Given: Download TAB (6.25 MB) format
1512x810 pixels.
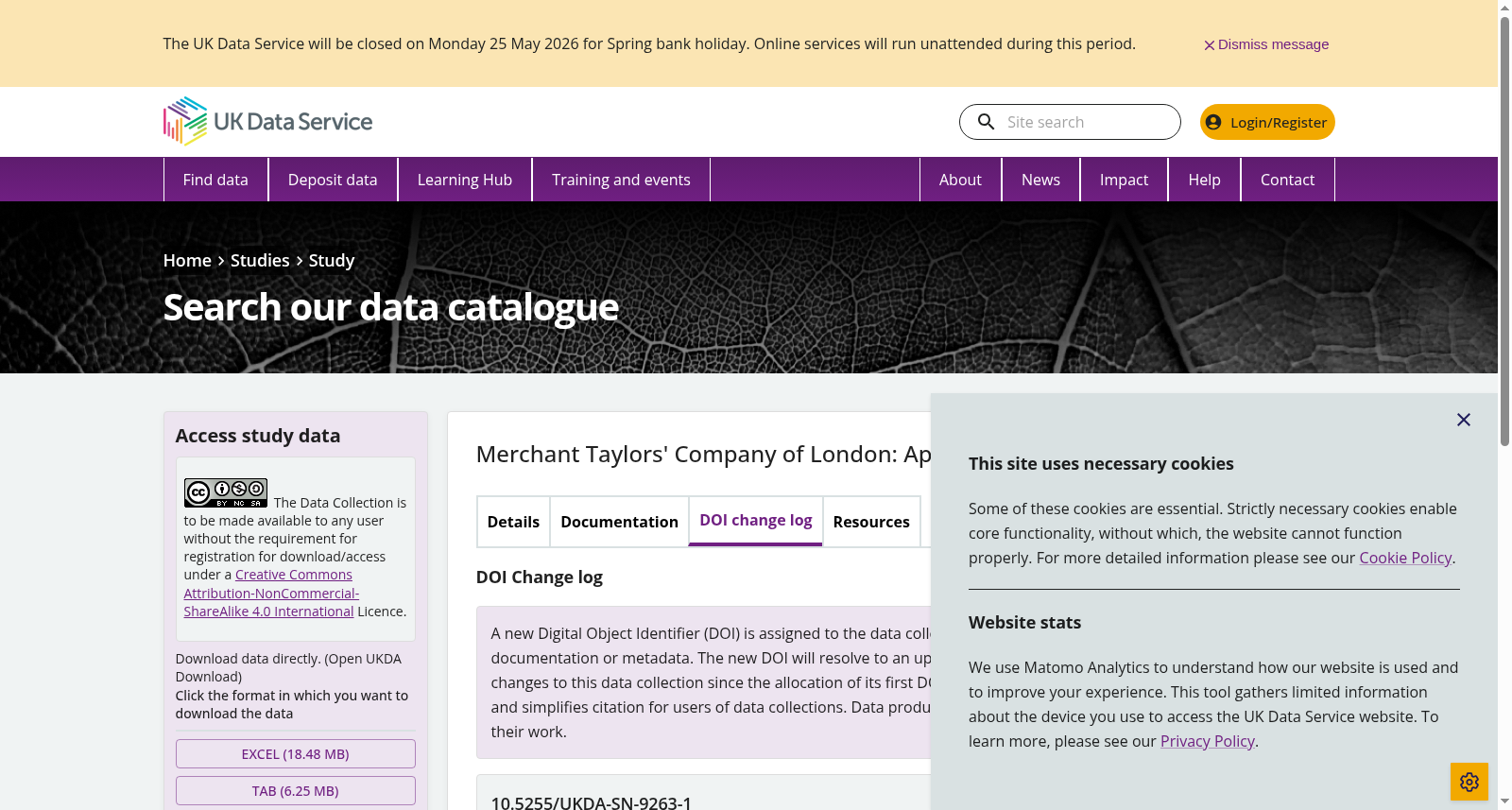Looking at the screenshot, I should pos(295,791).
